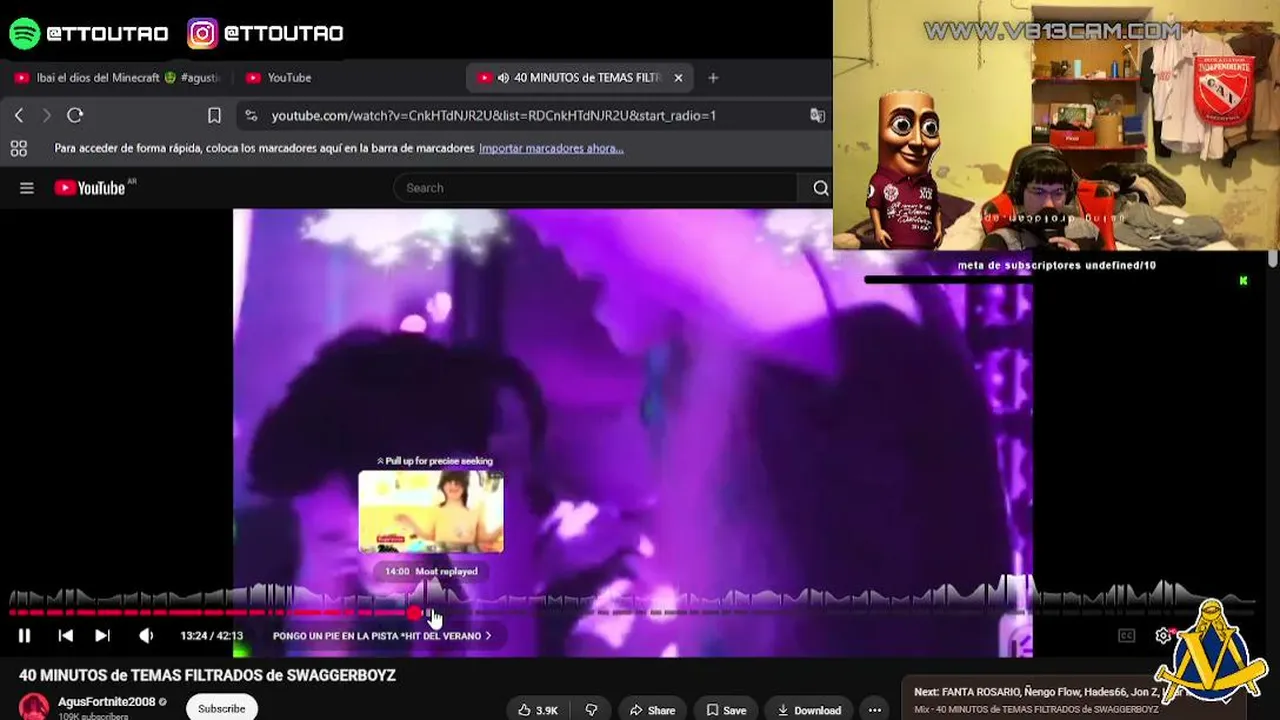Pause the YouTube video
This screenshot has height=720, width=1280.
[24, 635]
